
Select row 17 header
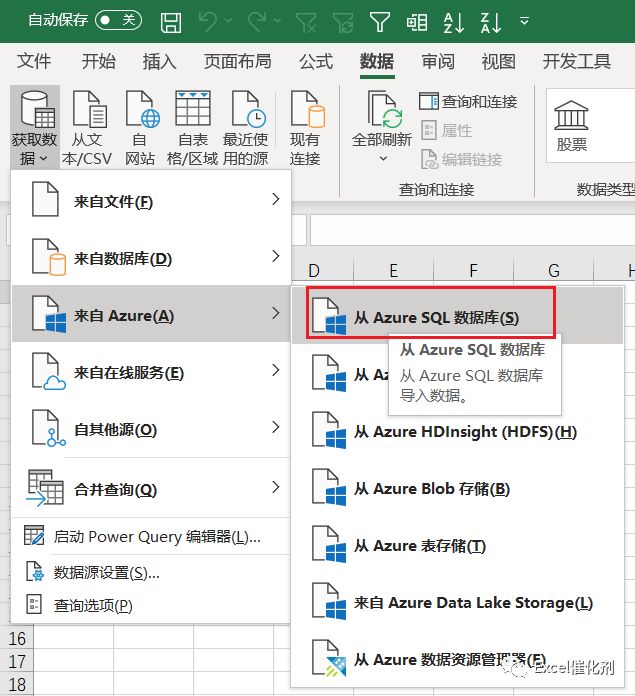16,662
